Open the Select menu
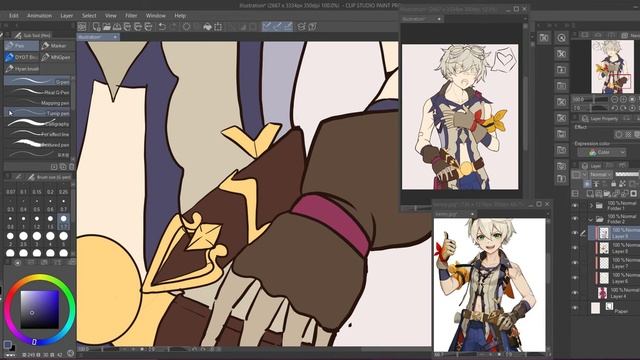This screenshot has width=640, height=360. pyautogui.click(x=89, y=16)
